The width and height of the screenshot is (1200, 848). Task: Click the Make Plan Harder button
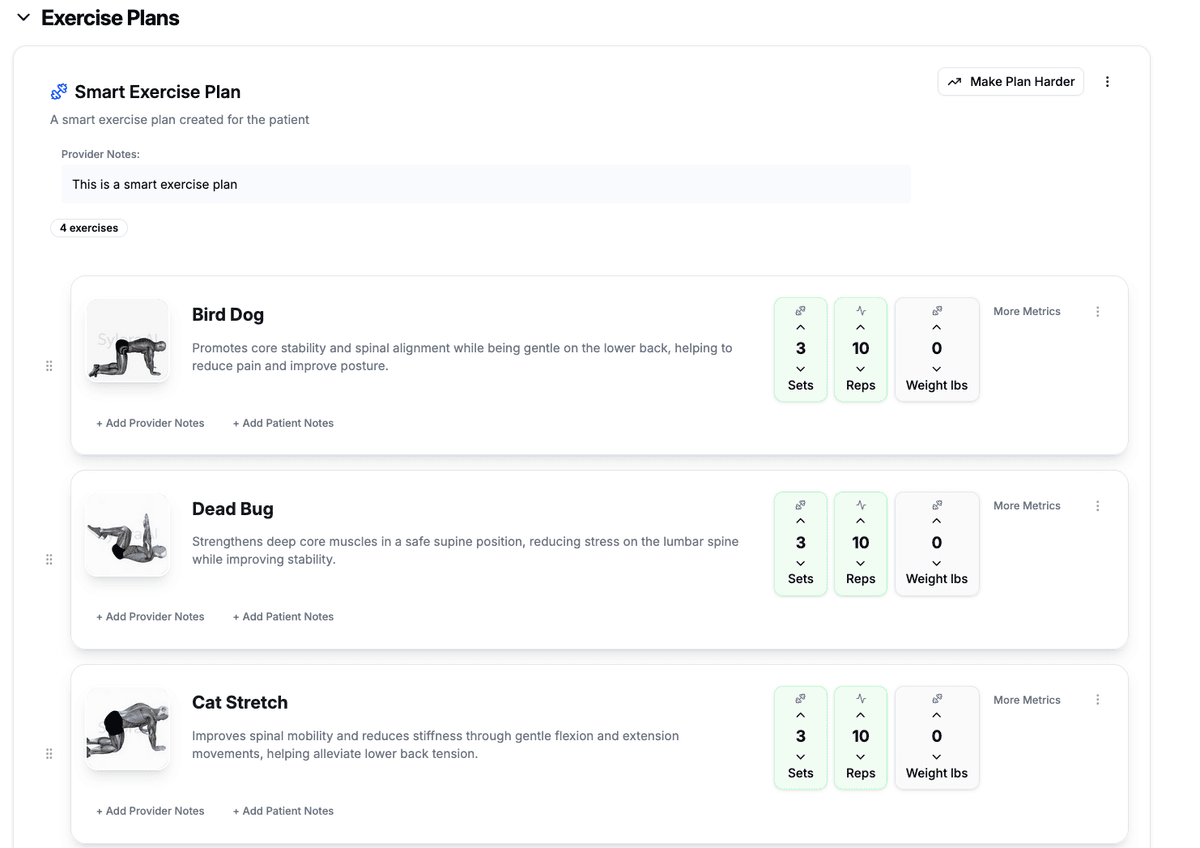point(1010,81)
